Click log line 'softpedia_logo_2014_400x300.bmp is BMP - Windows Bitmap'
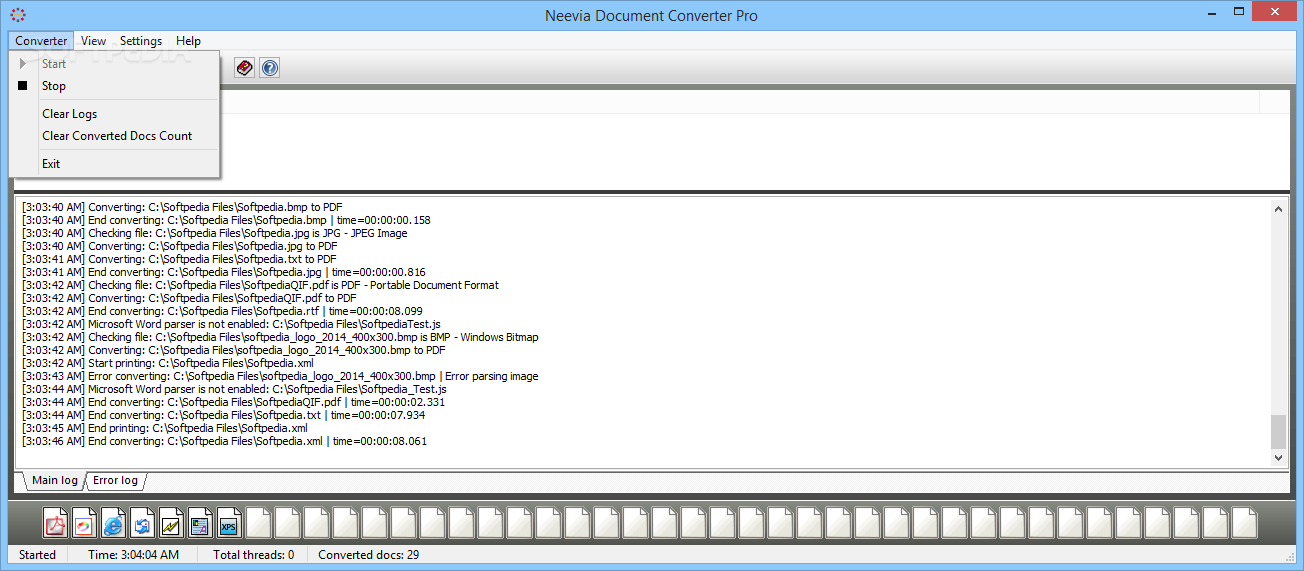This screenshot has width=1304, height=571. coord(280,337)
